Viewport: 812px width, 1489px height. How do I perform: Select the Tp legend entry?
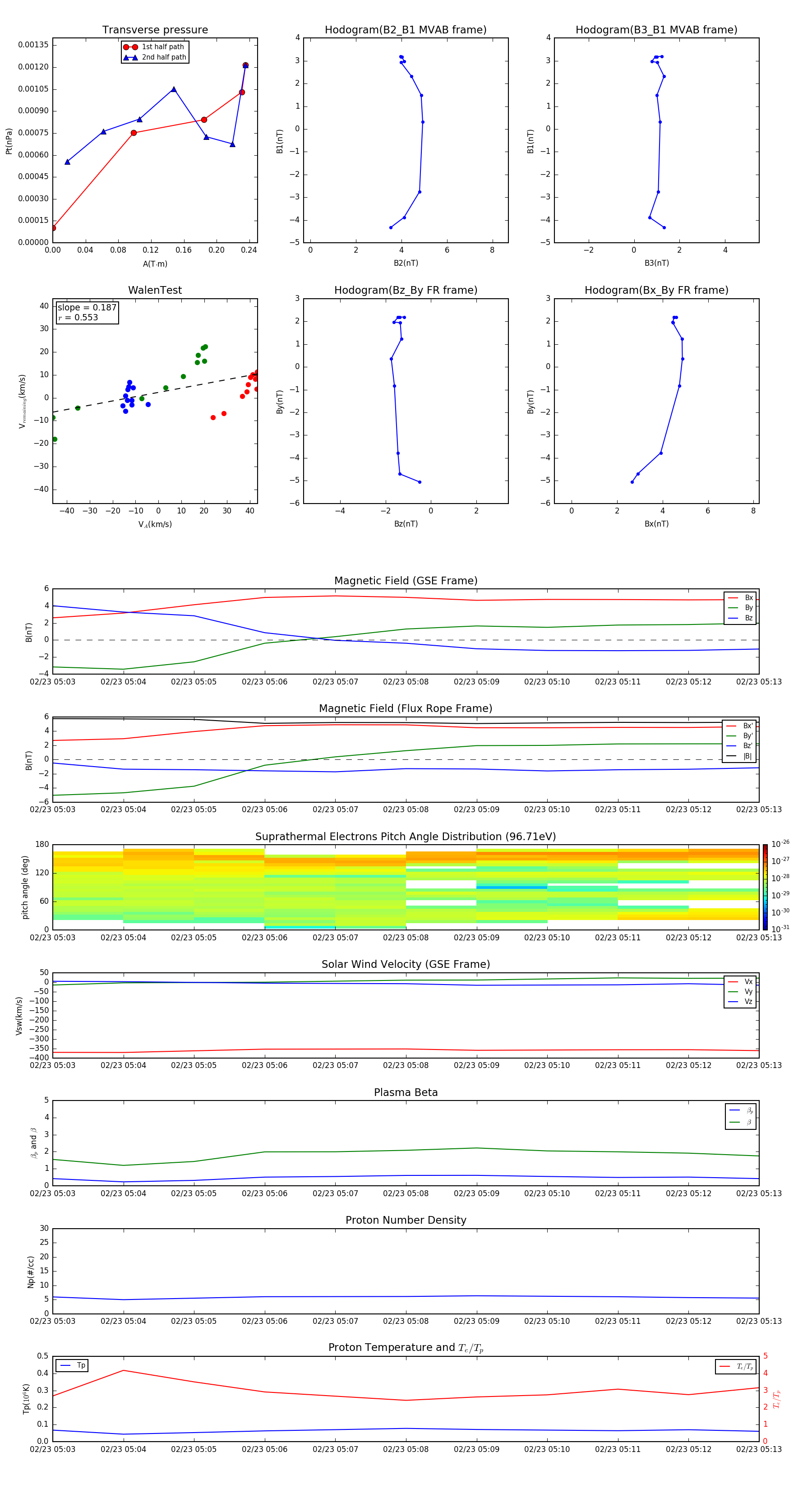72,1365
